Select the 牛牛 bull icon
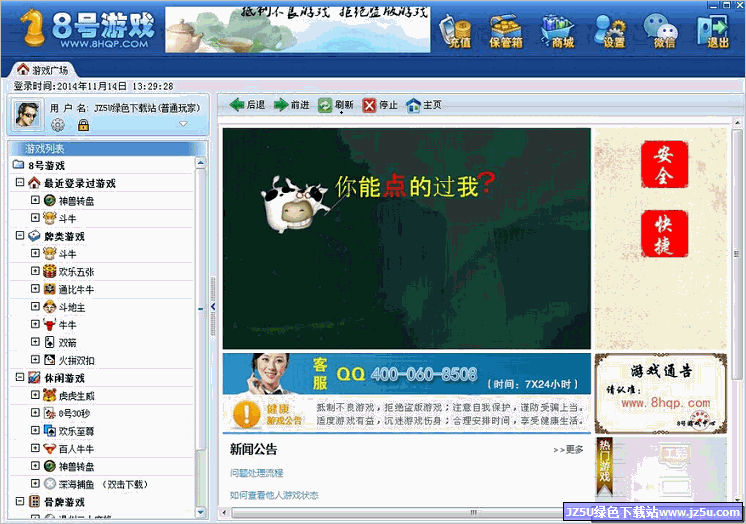Image resolution: width=746 pixels, height=524 pixels. click(49, 325)
